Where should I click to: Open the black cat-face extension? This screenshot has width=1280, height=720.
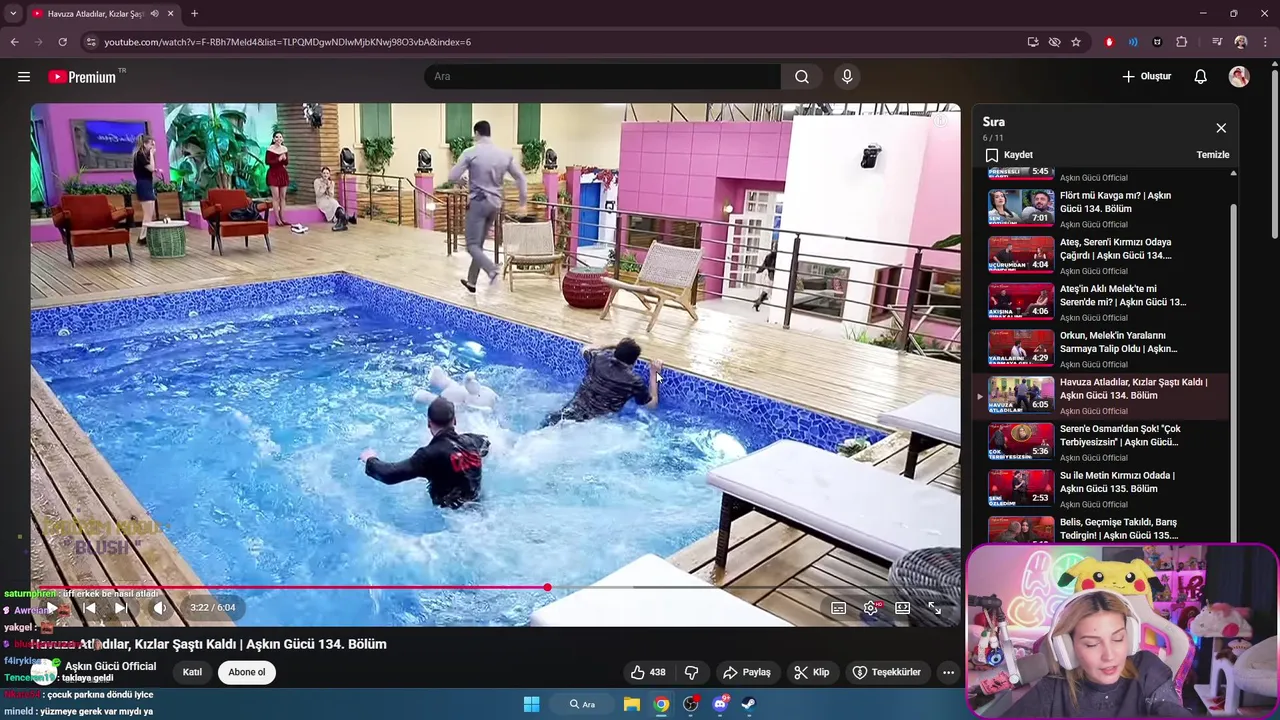pos(1157,42)
